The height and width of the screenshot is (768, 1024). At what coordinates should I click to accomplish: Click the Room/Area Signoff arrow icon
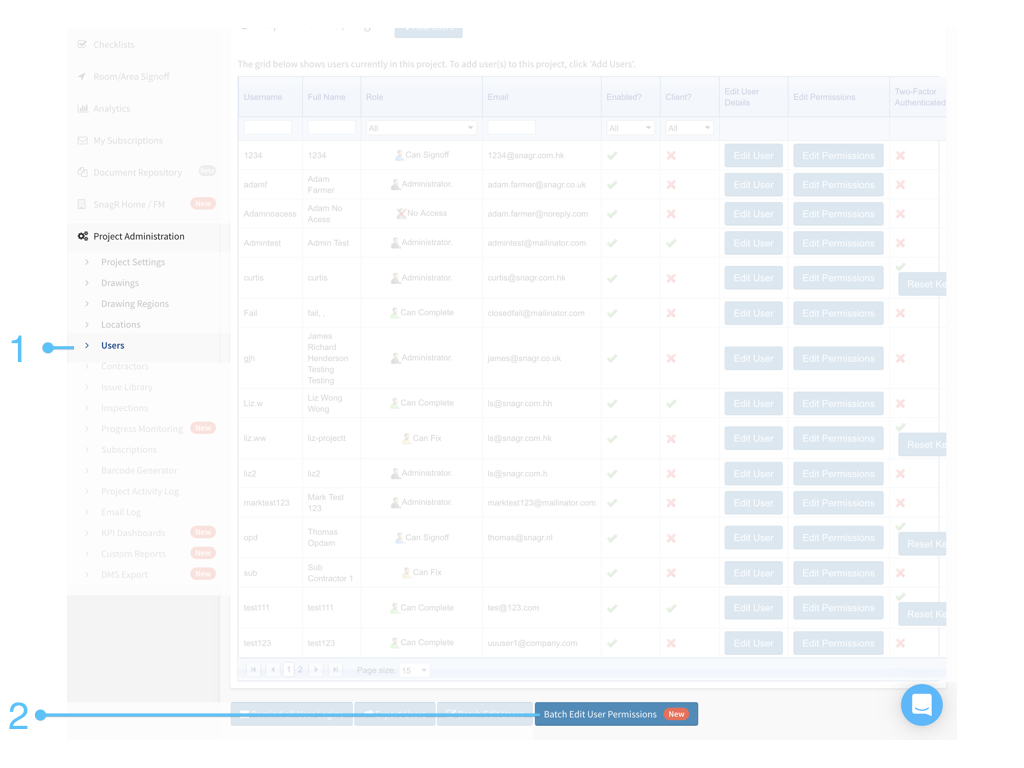[82, 76]
